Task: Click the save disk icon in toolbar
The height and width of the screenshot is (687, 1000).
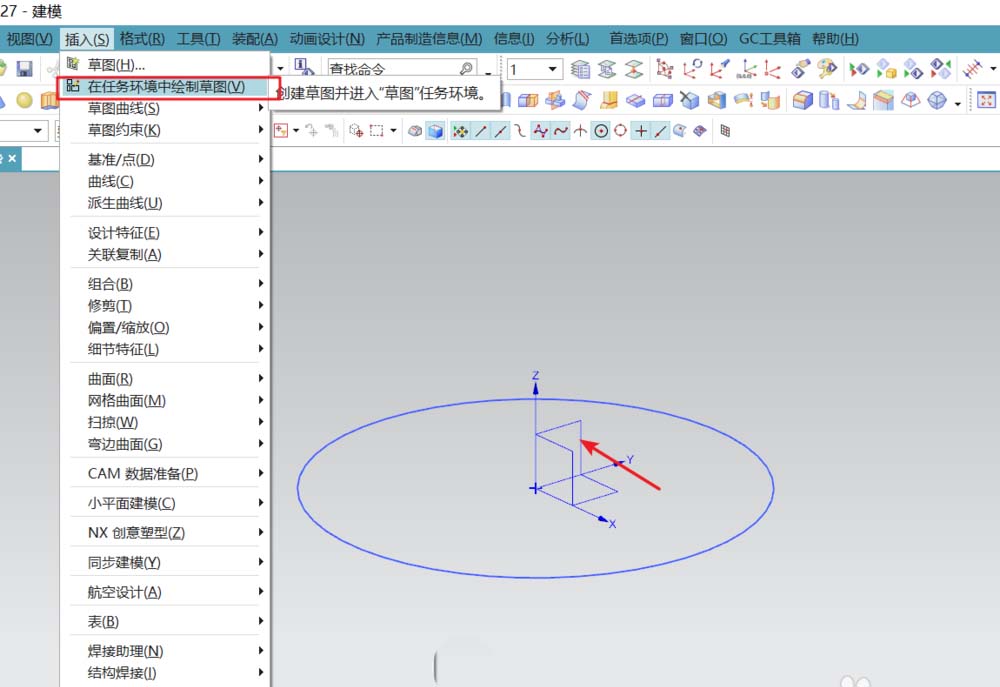Action: tap(24, 69)
